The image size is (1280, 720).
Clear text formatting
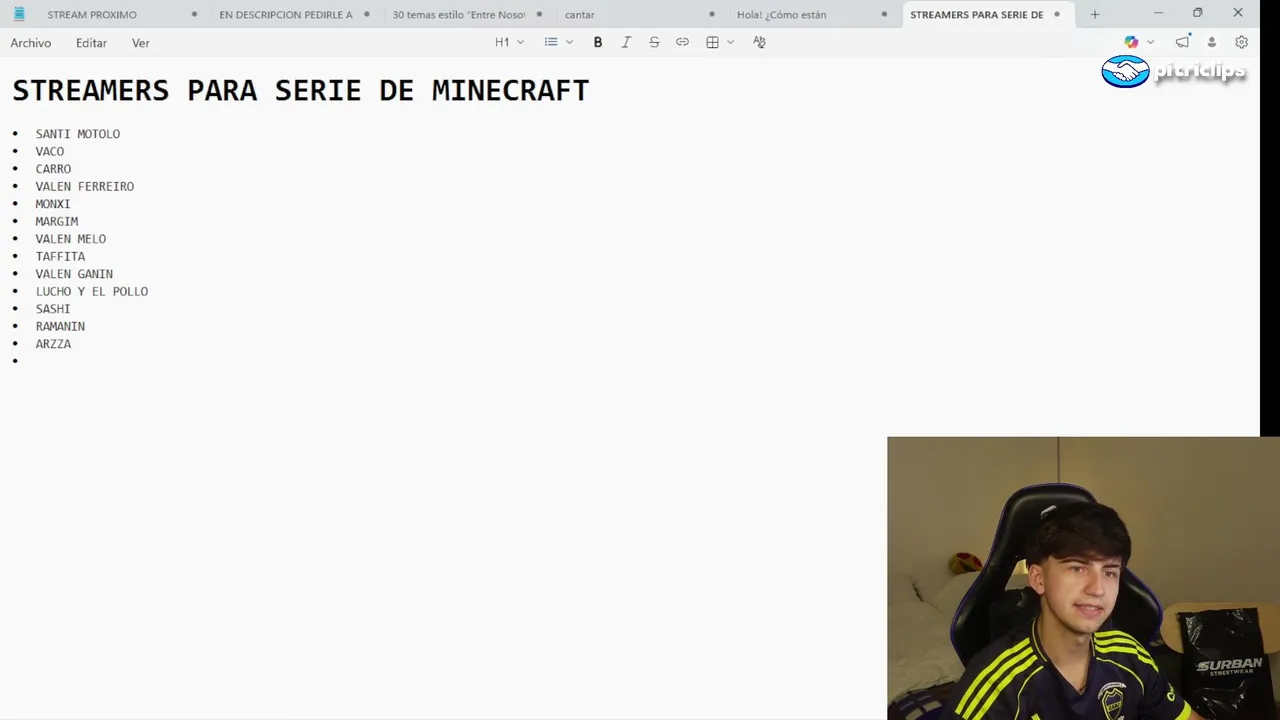pos(759,42)
